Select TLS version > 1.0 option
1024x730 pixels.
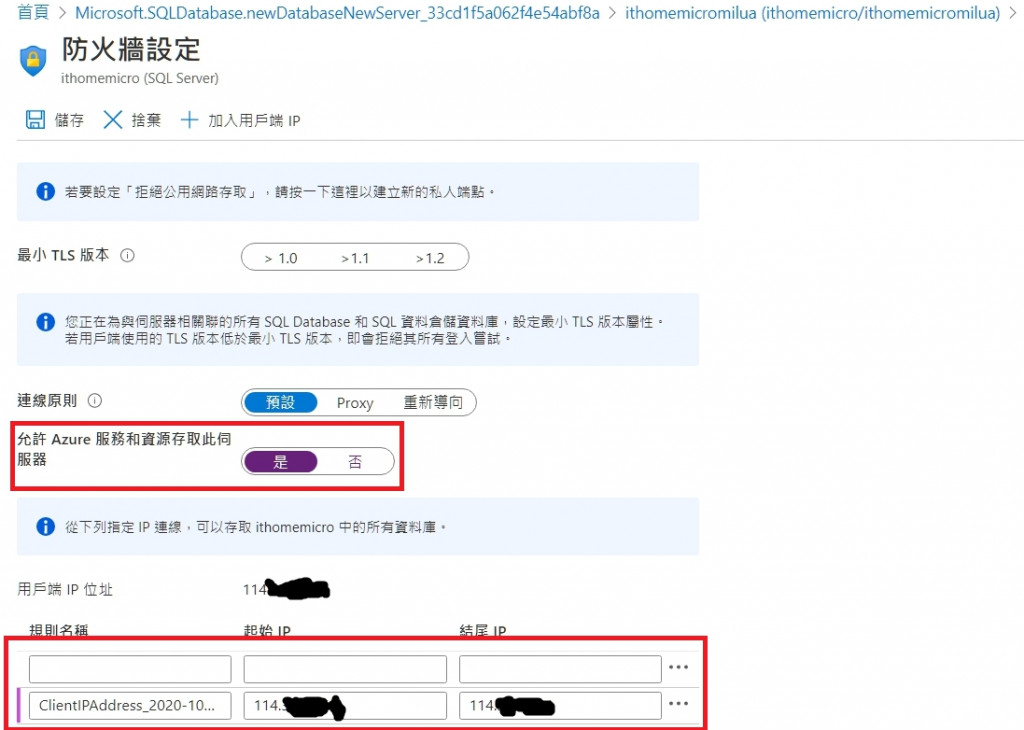[281, 258]
